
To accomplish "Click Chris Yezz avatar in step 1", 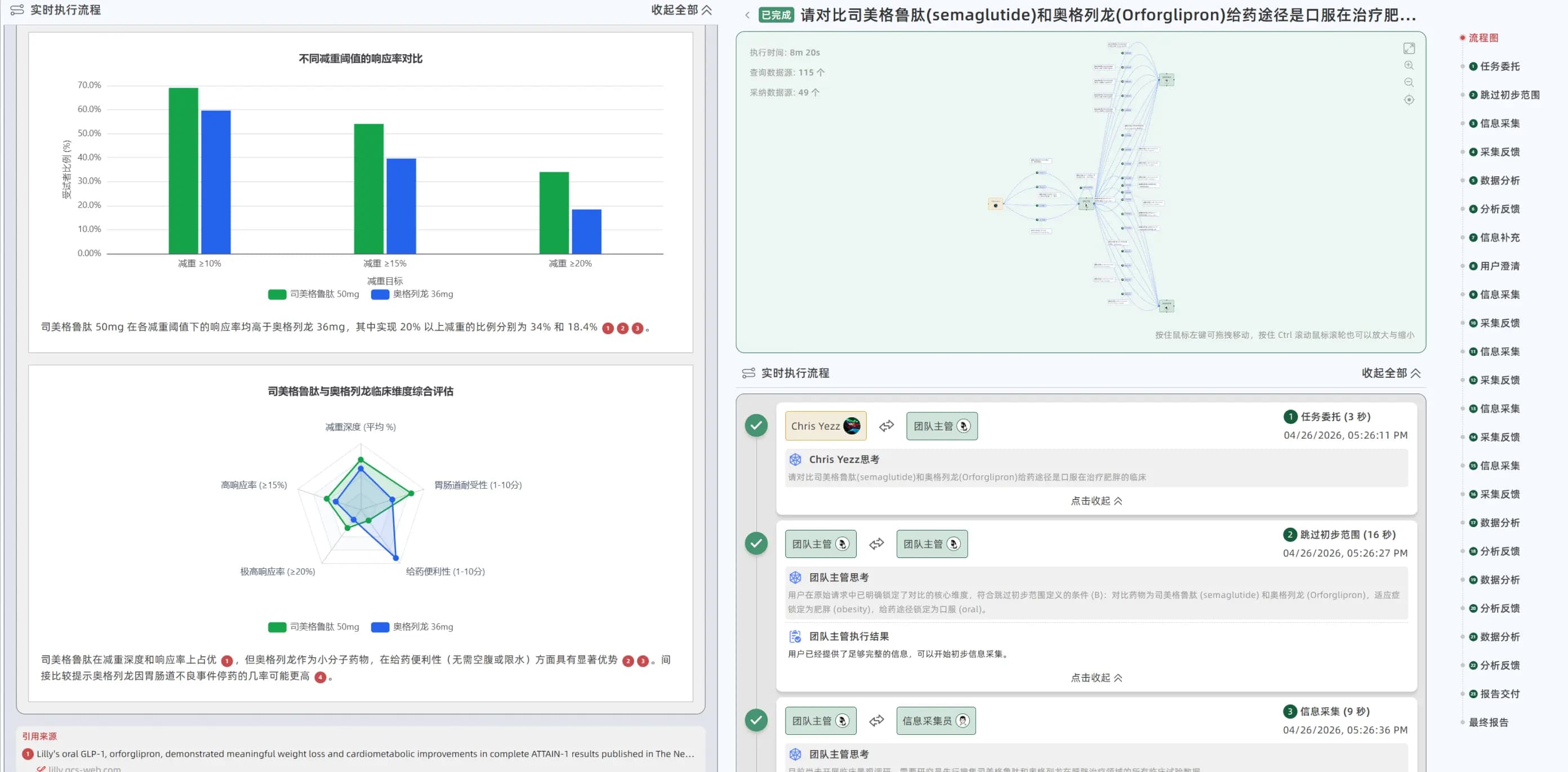I will click(852, 426).
